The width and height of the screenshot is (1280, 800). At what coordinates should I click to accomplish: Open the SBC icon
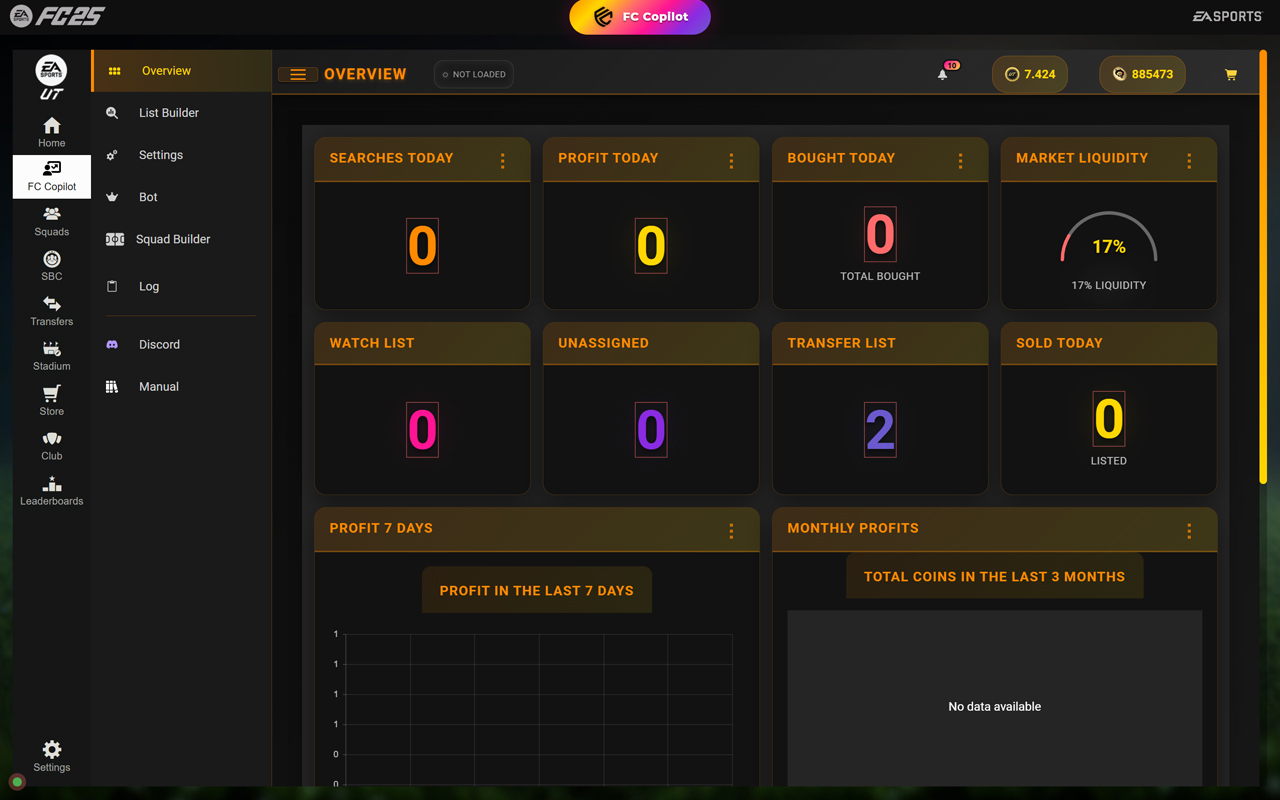(52, 259)
